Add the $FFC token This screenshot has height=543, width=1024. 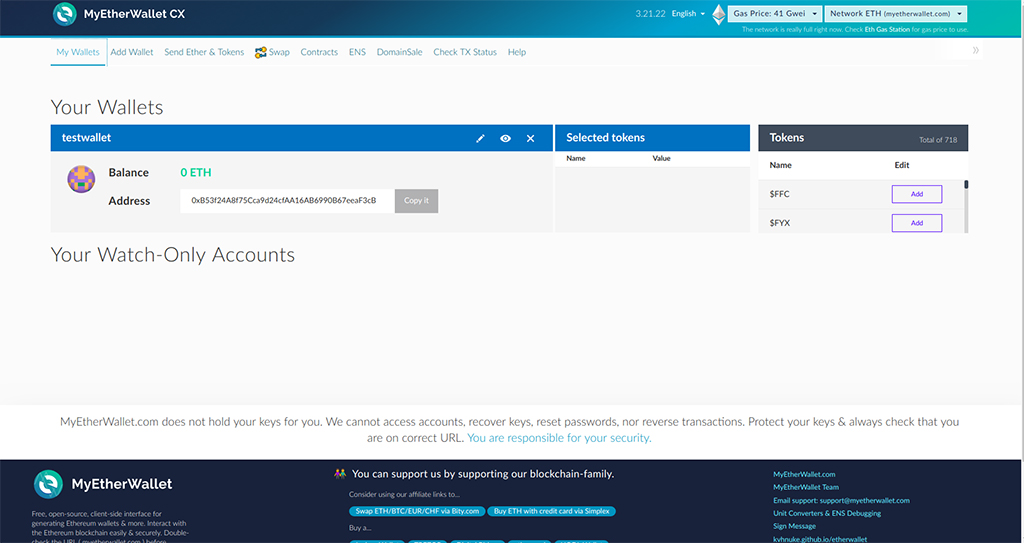pos(917,194)
